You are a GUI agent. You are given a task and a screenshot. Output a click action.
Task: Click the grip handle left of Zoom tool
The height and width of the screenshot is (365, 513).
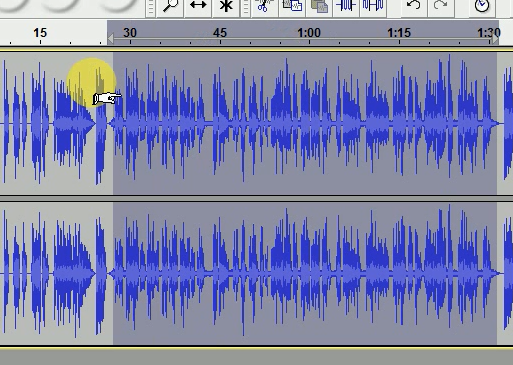151,7
